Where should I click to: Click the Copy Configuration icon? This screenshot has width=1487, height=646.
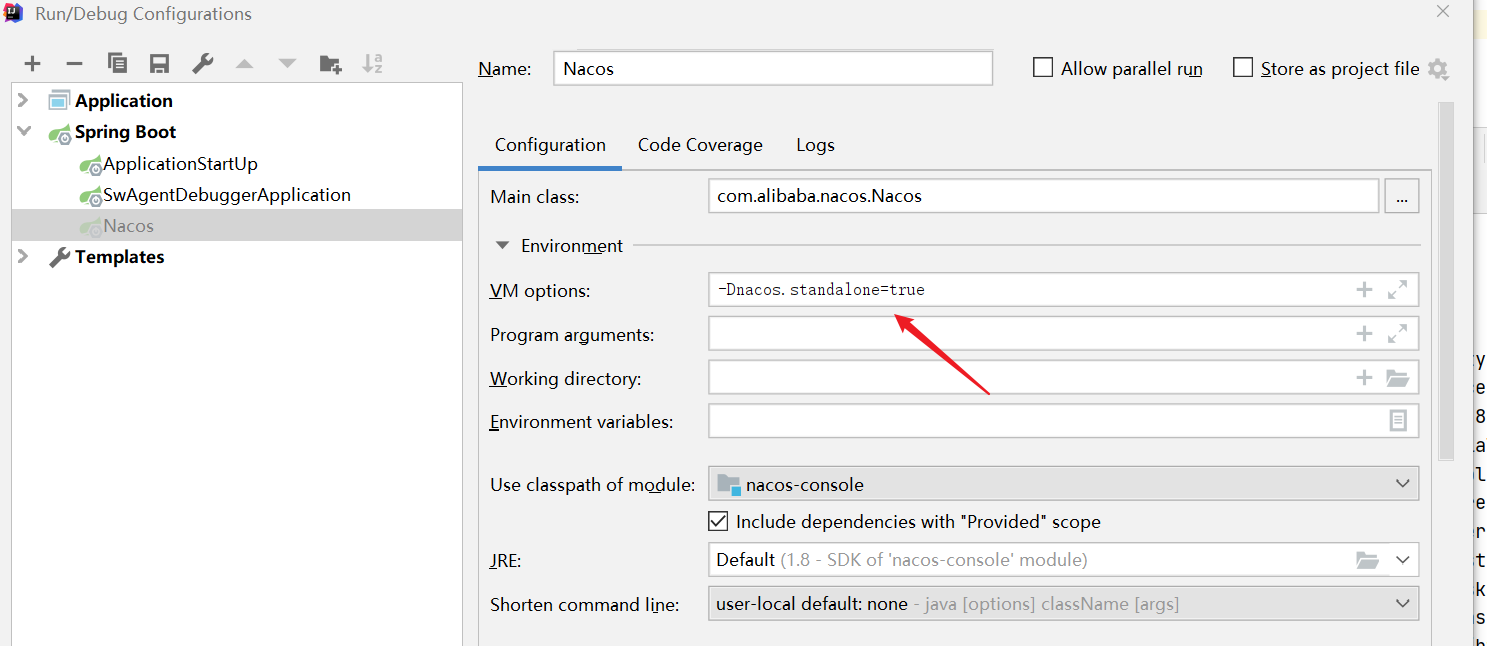tap(117, 64)
